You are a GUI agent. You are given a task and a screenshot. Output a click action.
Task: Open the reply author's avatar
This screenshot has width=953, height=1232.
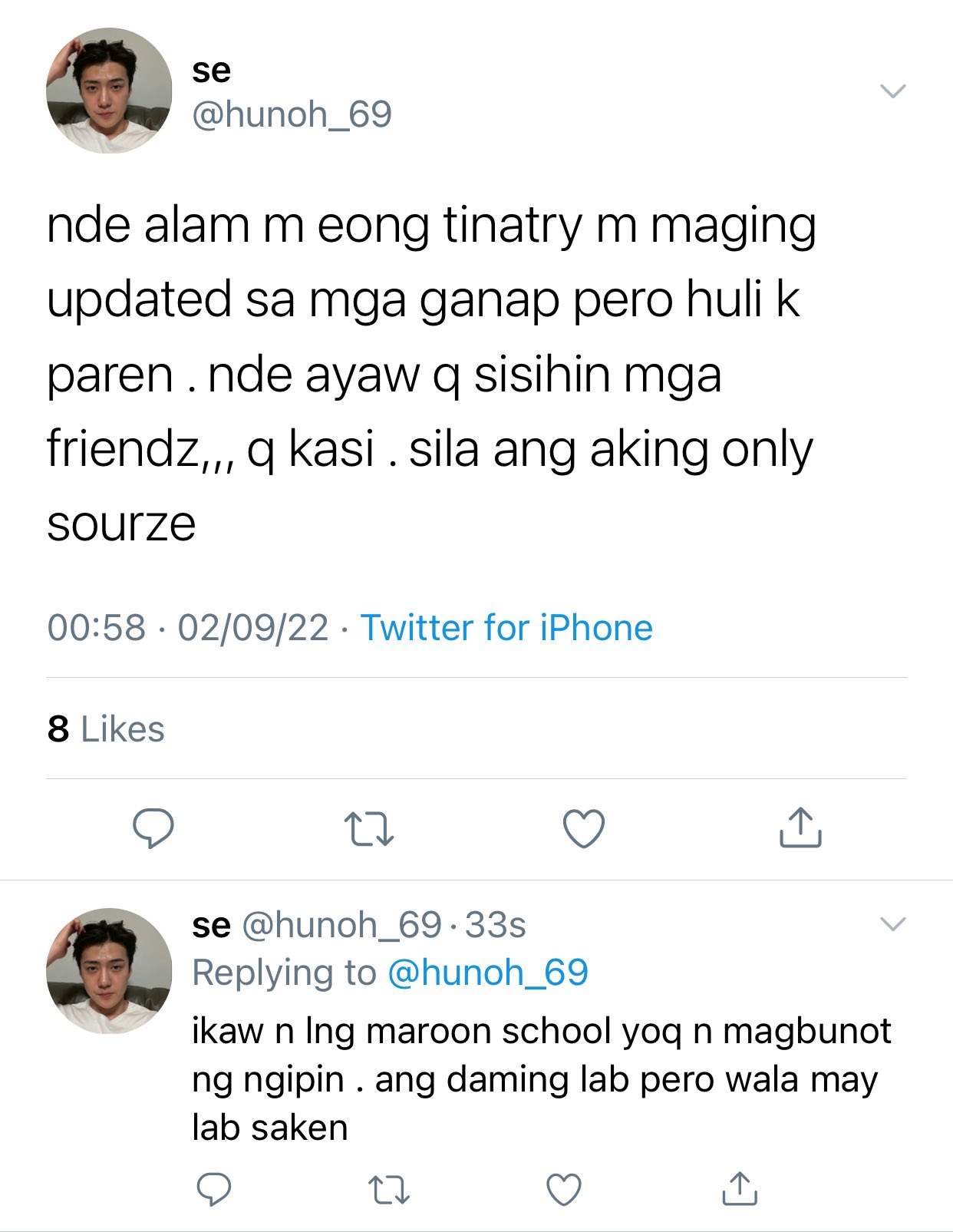coord(109,971)
